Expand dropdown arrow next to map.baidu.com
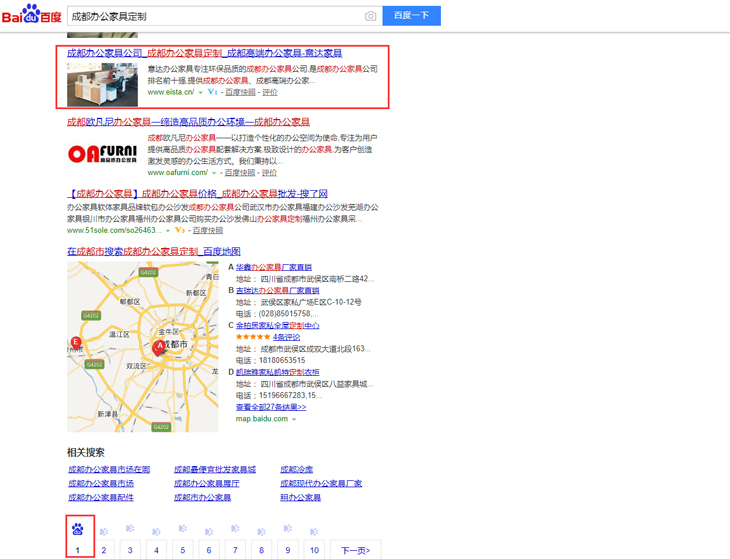This screenshot has width=730, height=559. tap(294, 419)
